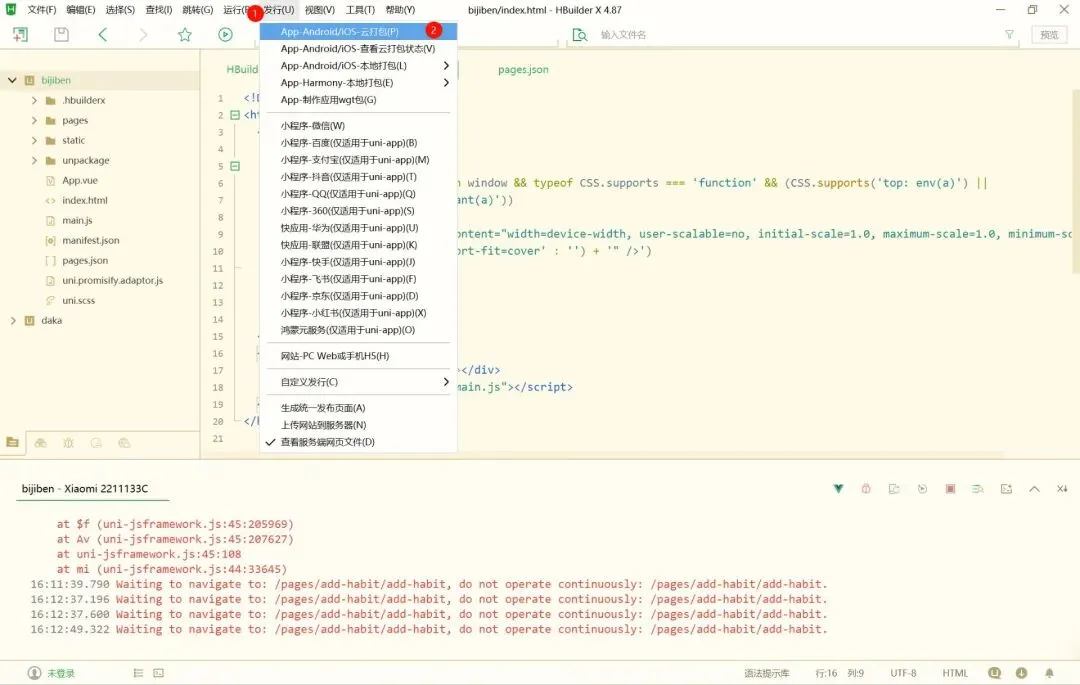Click the run (play circle) toolbar icon
1080x685 pixels.
click(225, 34)
